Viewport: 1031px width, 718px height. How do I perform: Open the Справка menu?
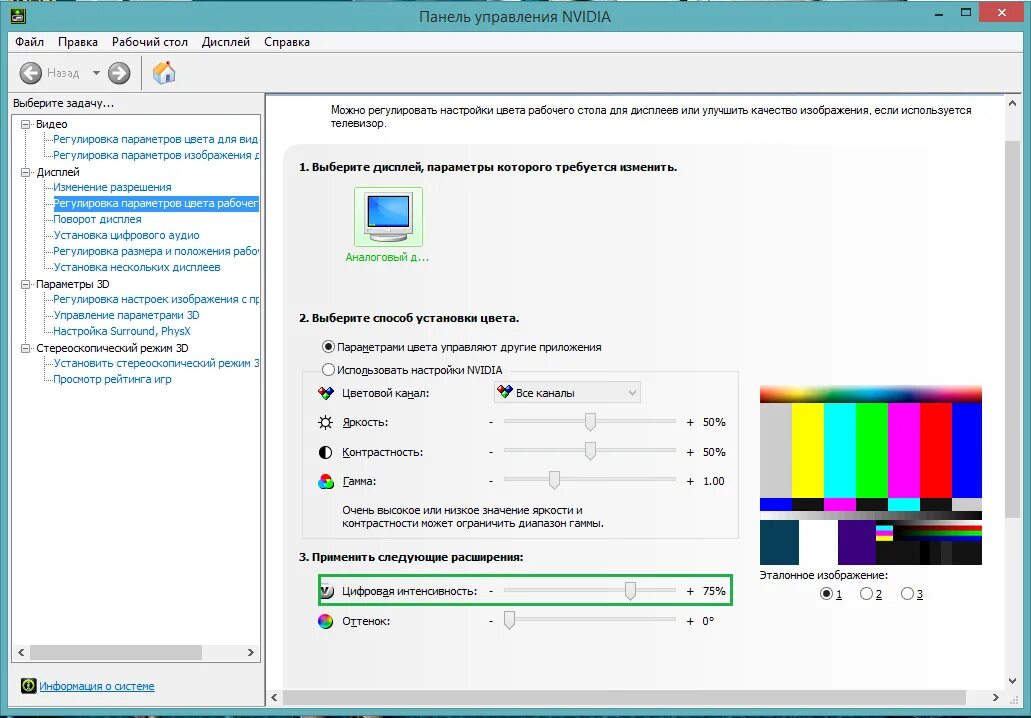click(x=287, y=41)
